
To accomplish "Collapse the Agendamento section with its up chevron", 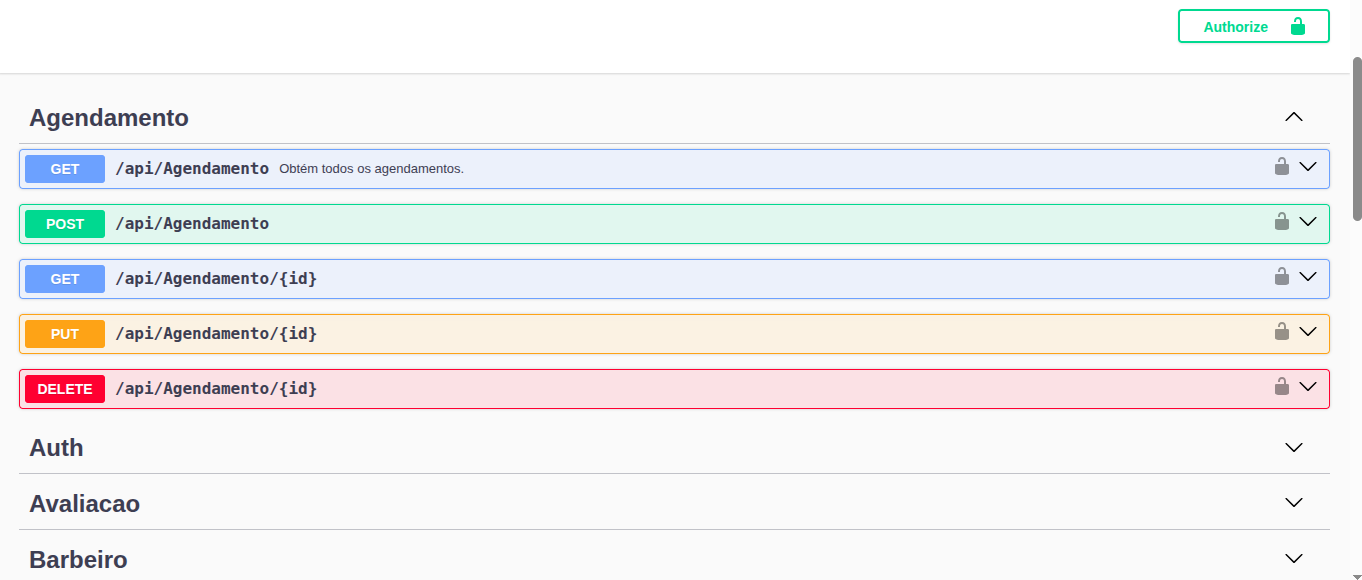I will (x=1293, y=117).
